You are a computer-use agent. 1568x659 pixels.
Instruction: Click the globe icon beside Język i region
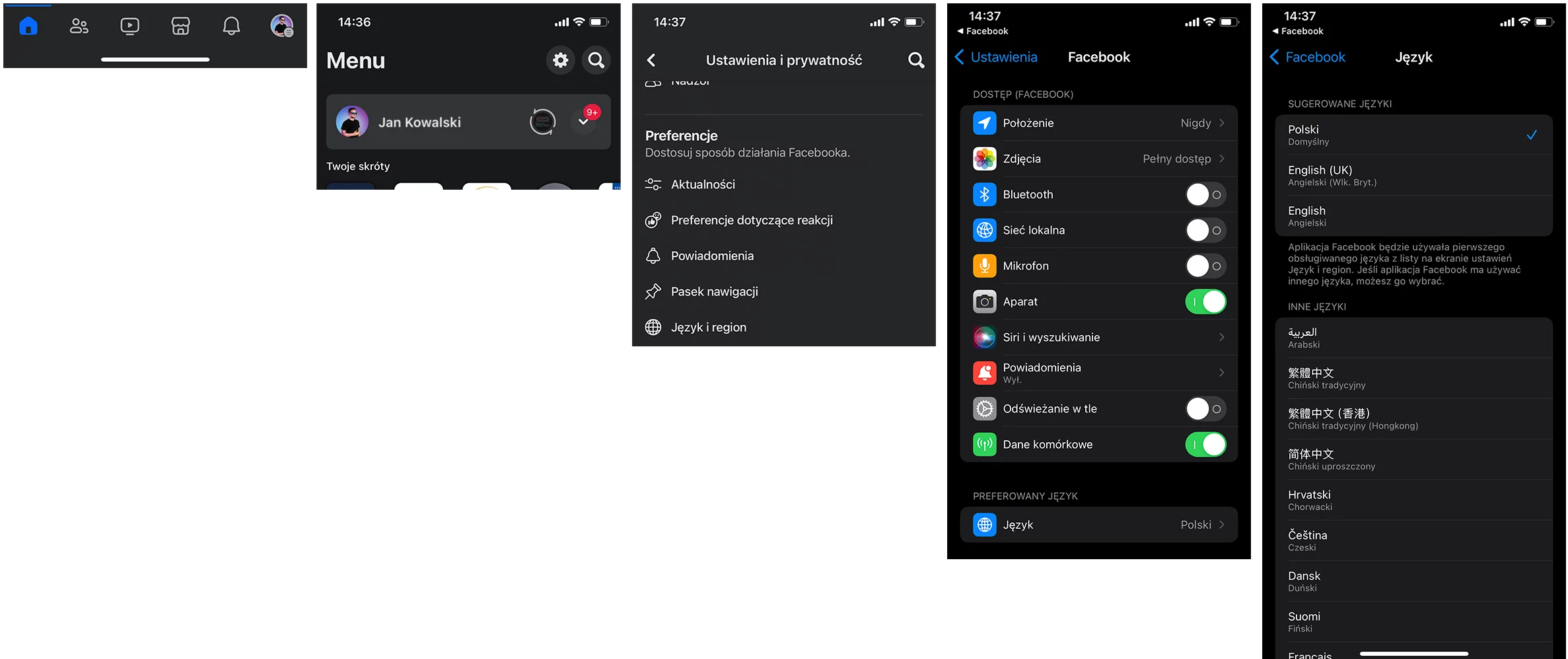click(x=653, y=327)
